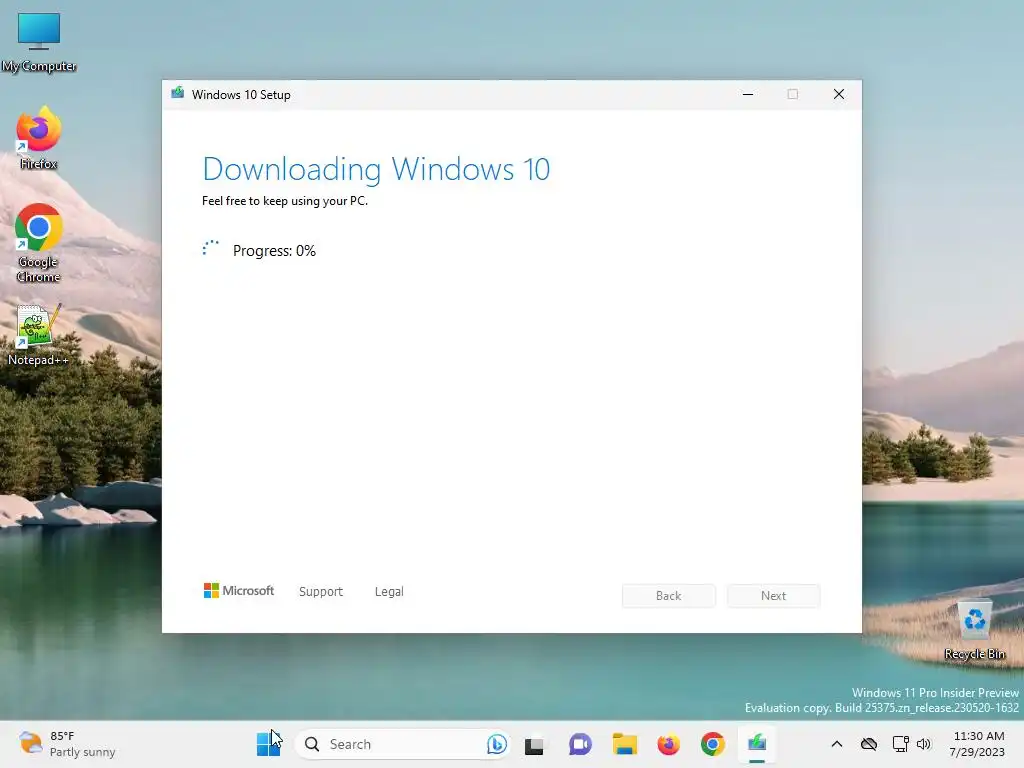Open the Recycle Bin on the desktop
Viewport: 1024px width, 768px height.
tap(974, 630)
